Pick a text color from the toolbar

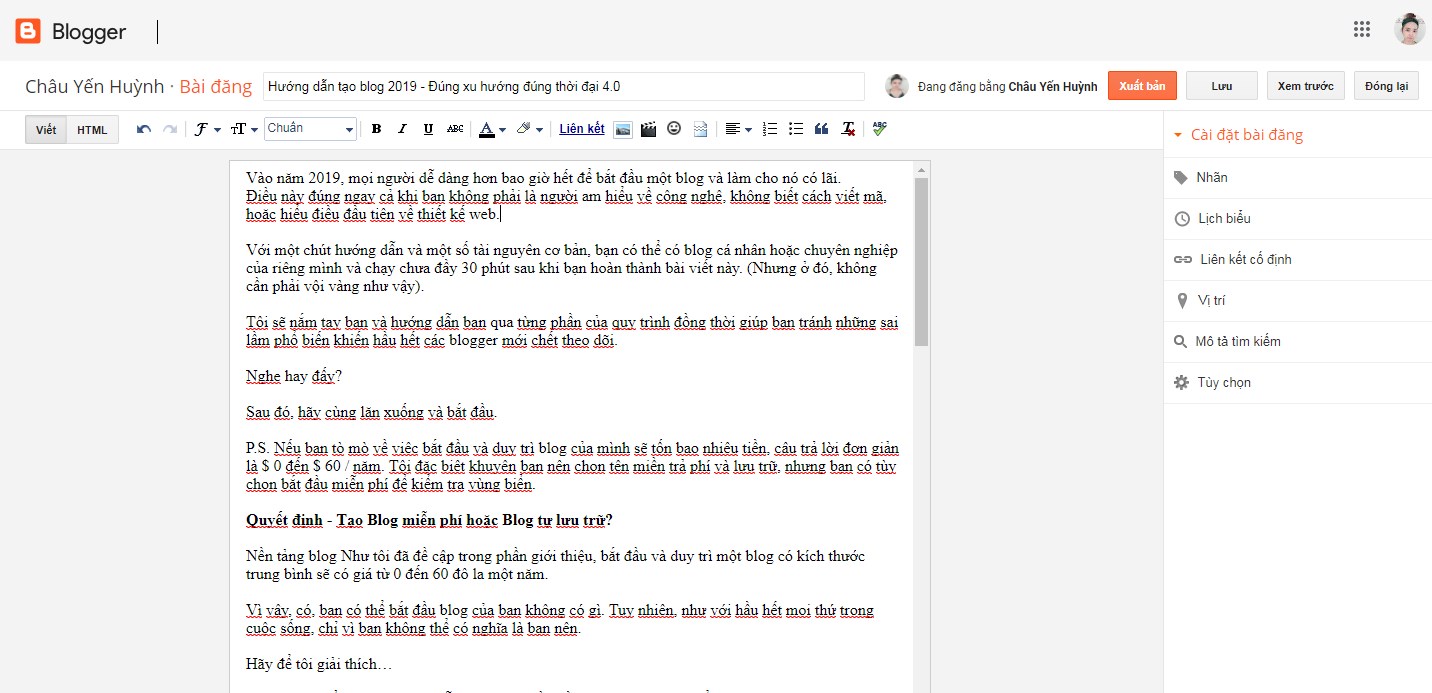tap(491, 129)
